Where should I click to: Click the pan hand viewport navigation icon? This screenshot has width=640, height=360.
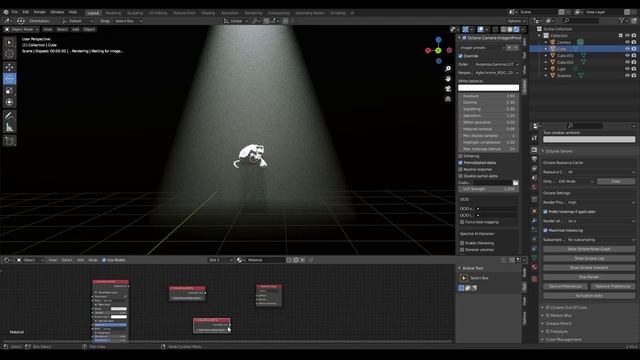[x=448, y=79]
